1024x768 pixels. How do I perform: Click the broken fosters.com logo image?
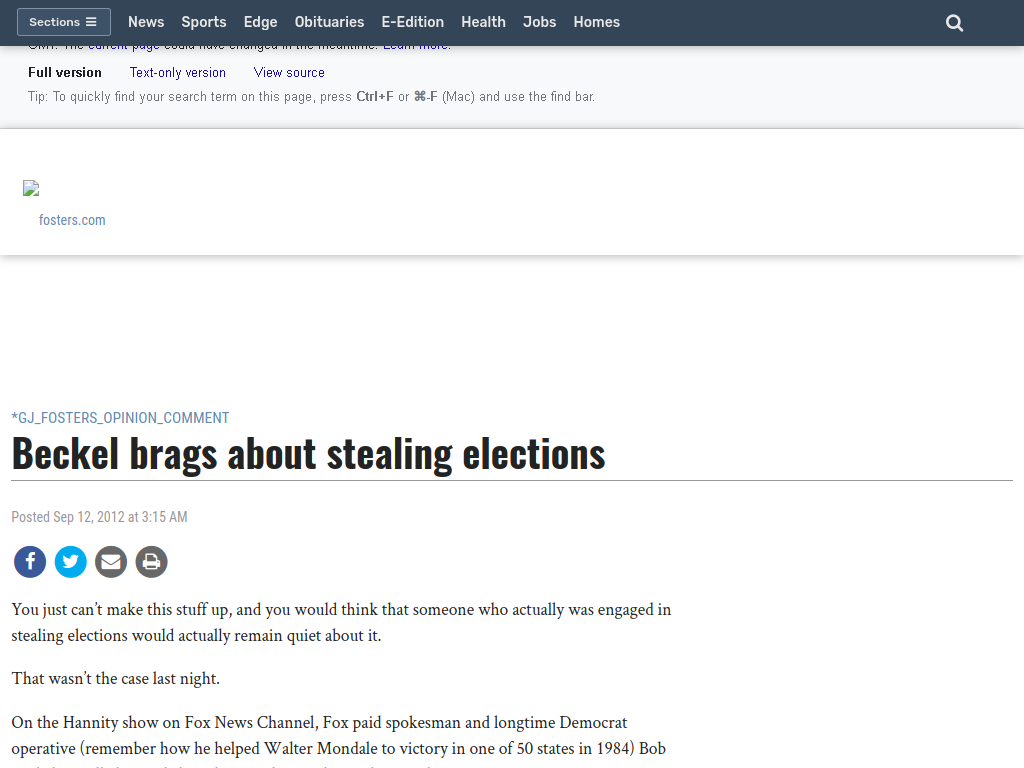coord(31,189)
